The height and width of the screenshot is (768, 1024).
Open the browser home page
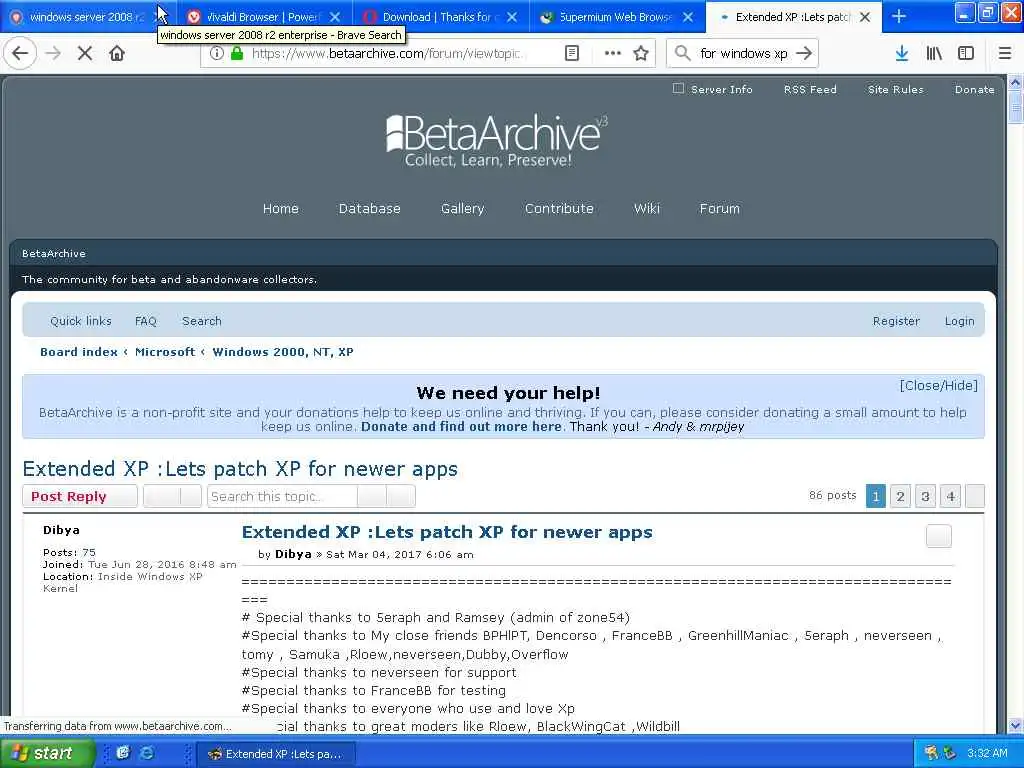[117, 53]
